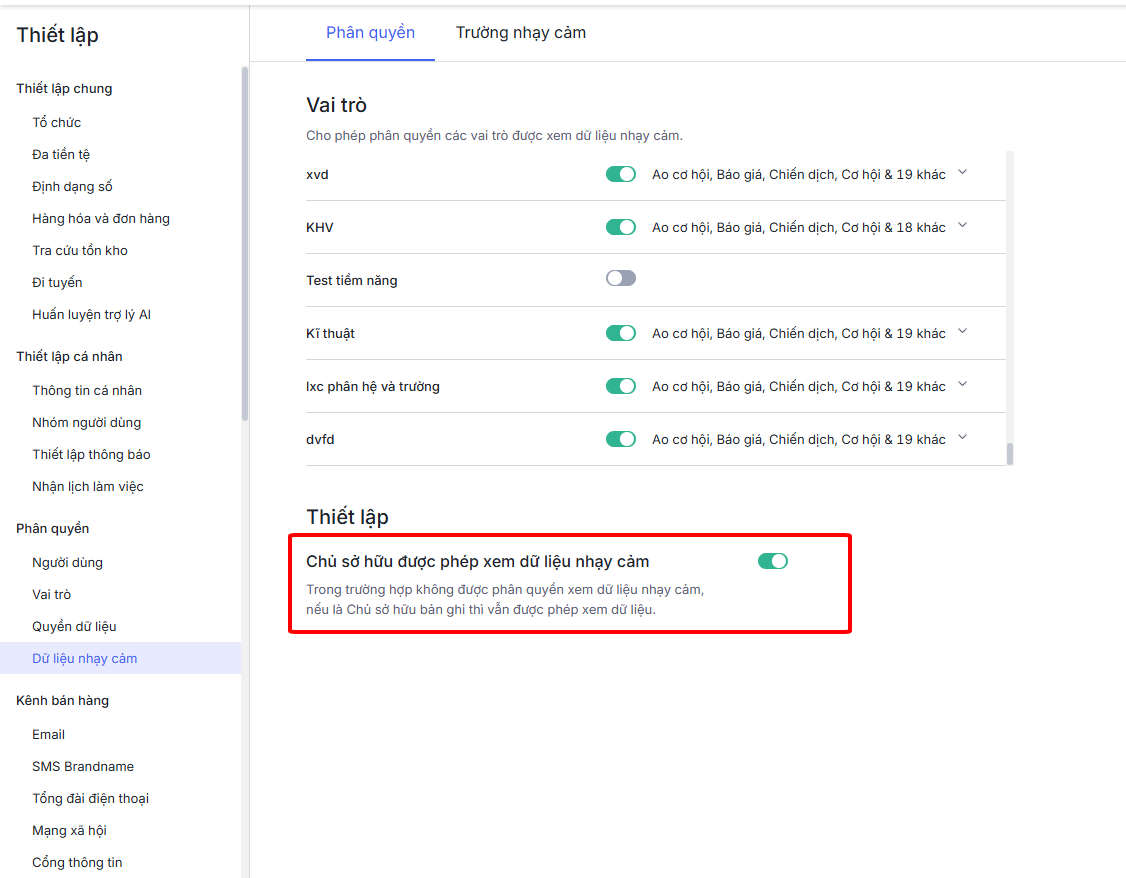This screenshot has width=1126, height=878.
Task: Open Người dùng in the sidebar
Action: click(67, 562)
